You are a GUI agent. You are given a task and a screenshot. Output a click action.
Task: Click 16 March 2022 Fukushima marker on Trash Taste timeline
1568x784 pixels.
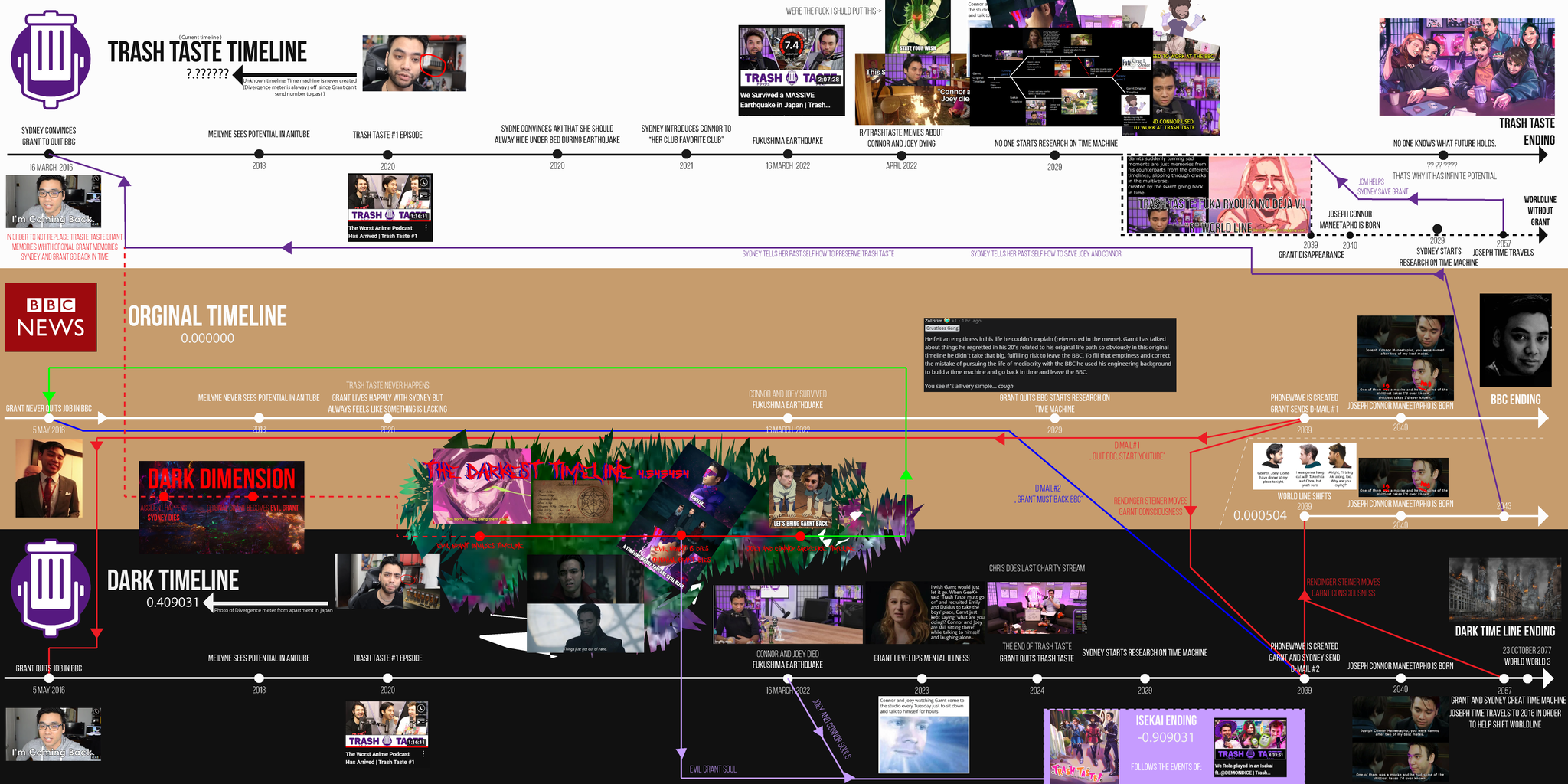tap(788, 155)
